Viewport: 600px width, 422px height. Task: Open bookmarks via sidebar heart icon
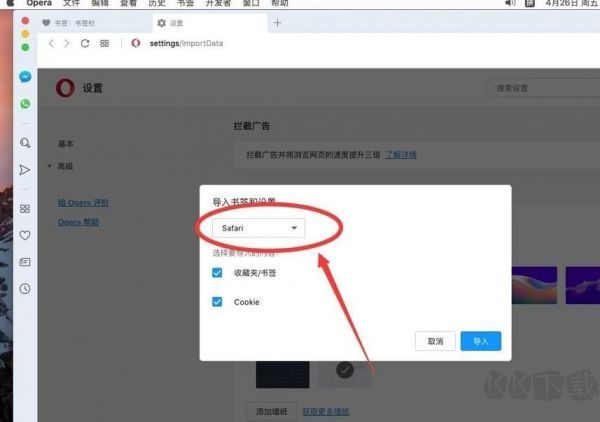(x=25, y=235)
